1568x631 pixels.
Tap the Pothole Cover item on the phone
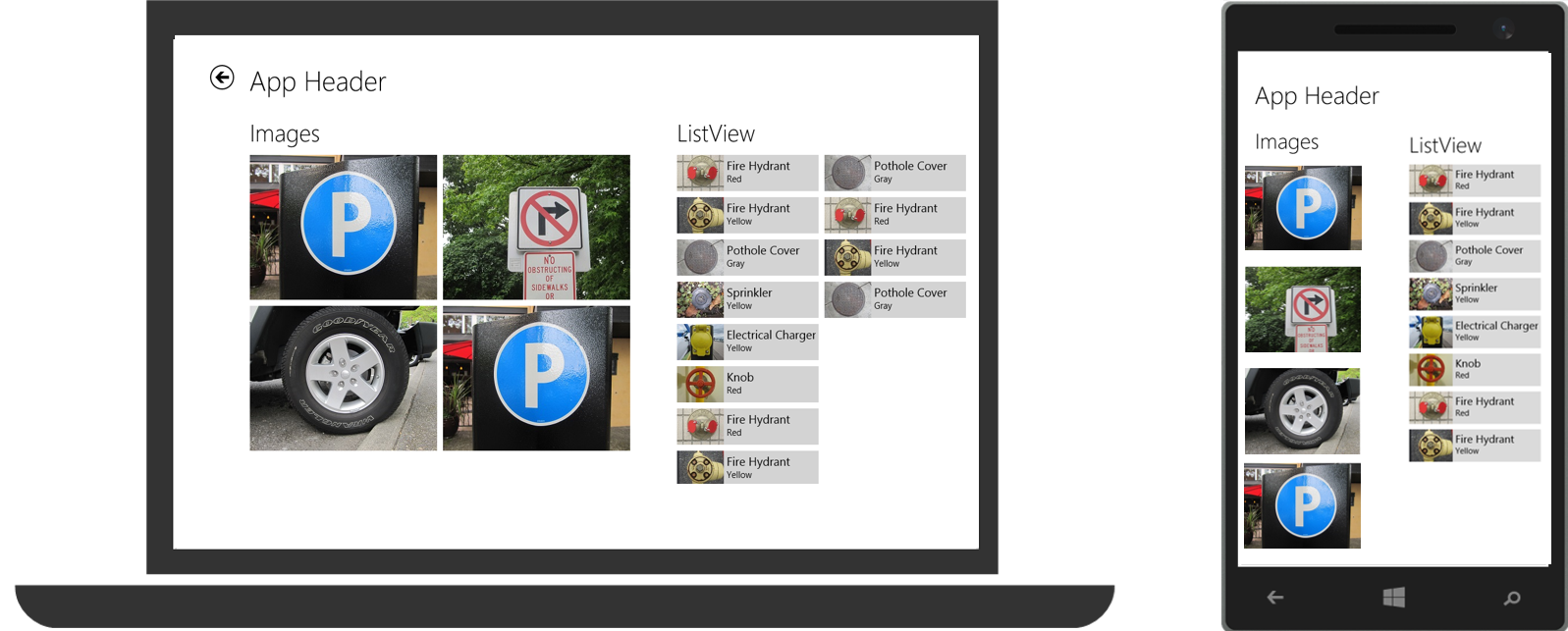(1475, 256)
